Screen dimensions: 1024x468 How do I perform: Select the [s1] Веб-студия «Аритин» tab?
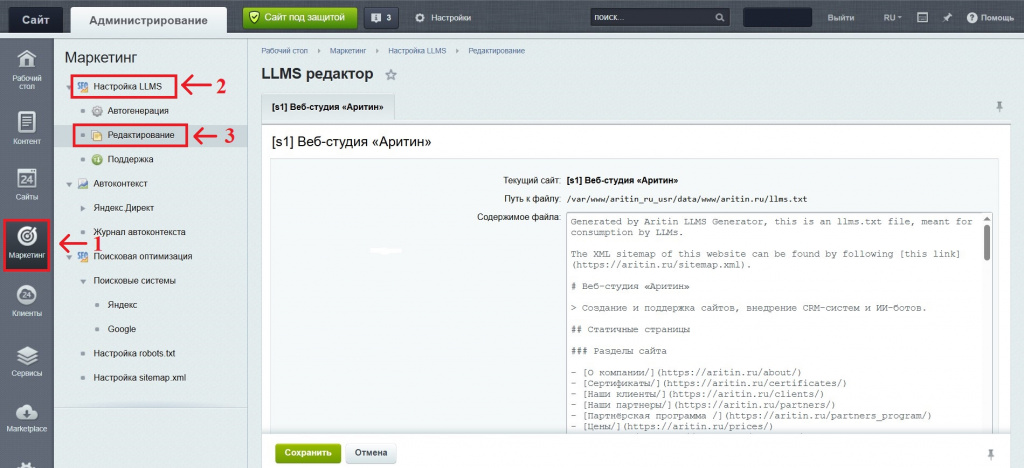click(328, 107)
